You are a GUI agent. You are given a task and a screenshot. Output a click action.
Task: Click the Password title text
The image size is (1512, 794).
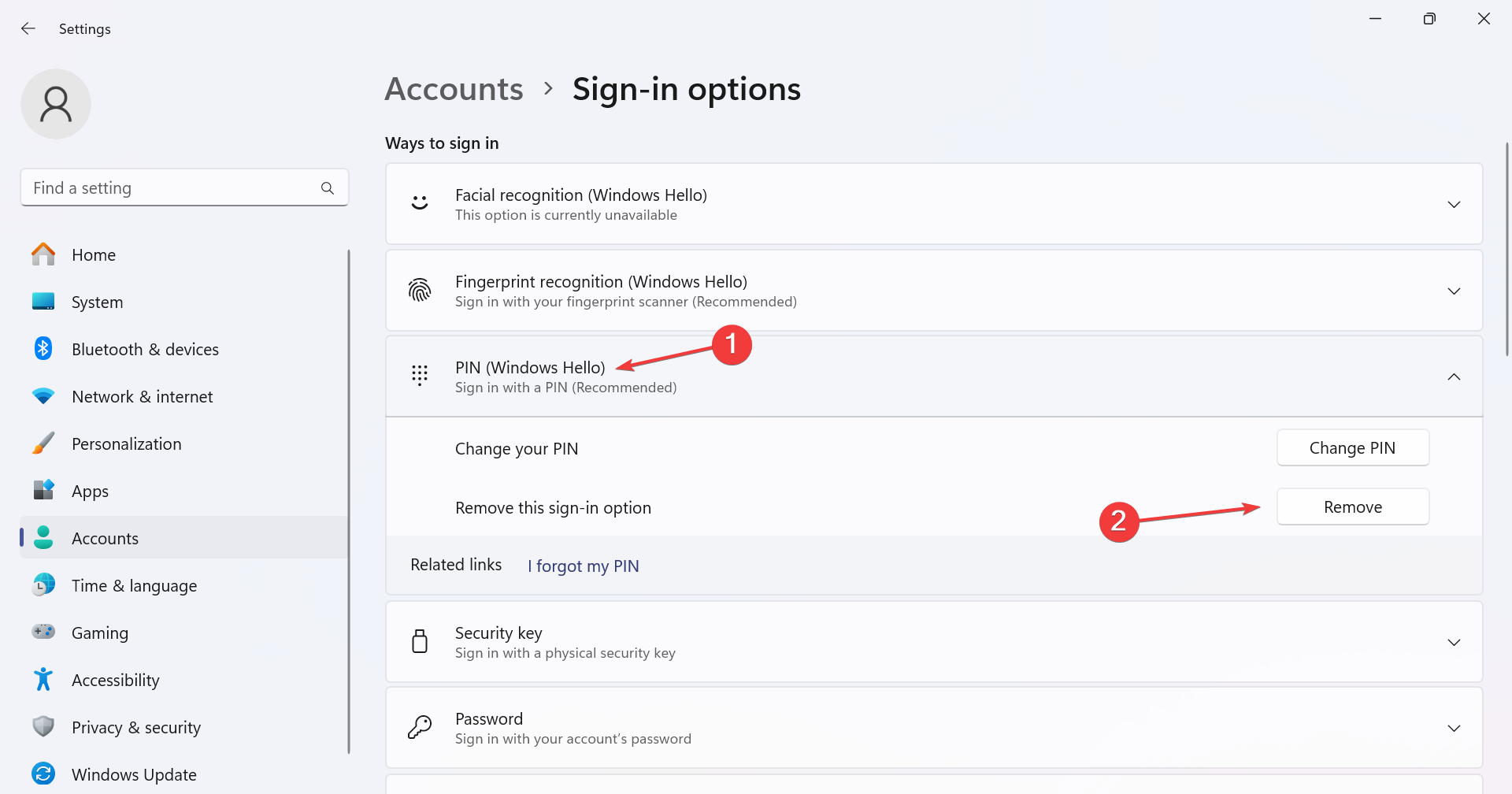(x=489, y=718)
